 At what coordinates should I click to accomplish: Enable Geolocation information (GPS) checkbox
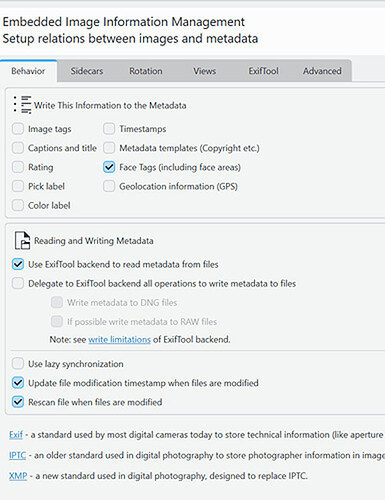tap(109, 186)
